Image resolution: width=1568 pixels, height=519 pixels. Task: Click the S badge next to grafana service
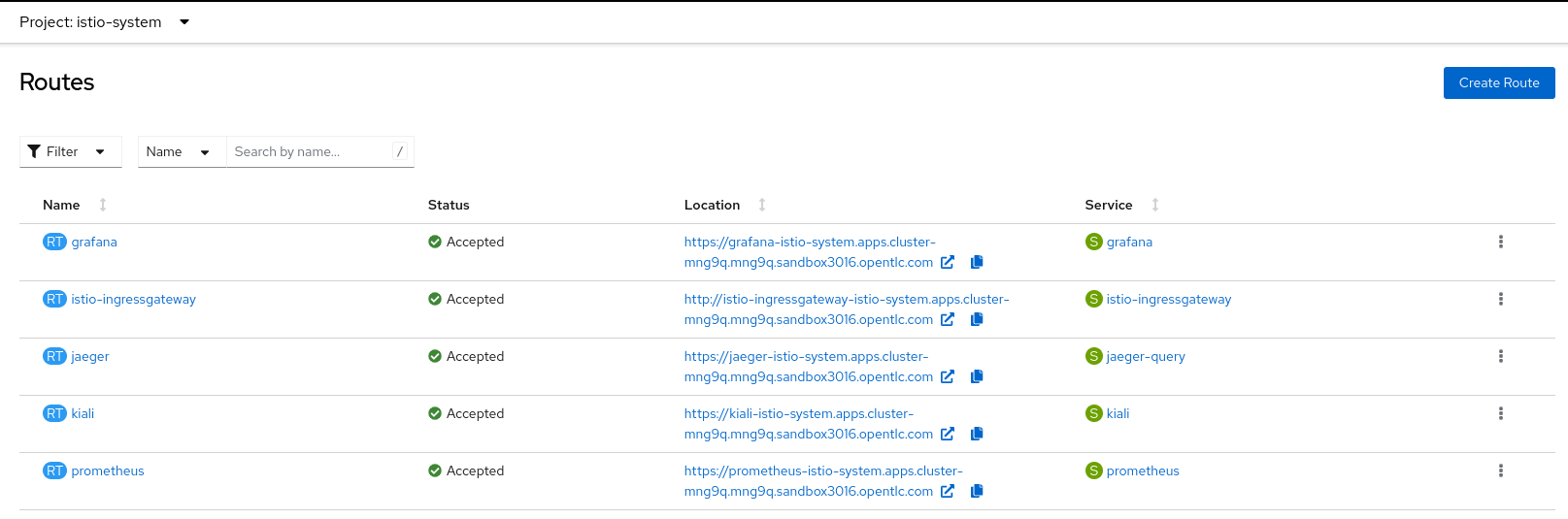coord(1094,242)
